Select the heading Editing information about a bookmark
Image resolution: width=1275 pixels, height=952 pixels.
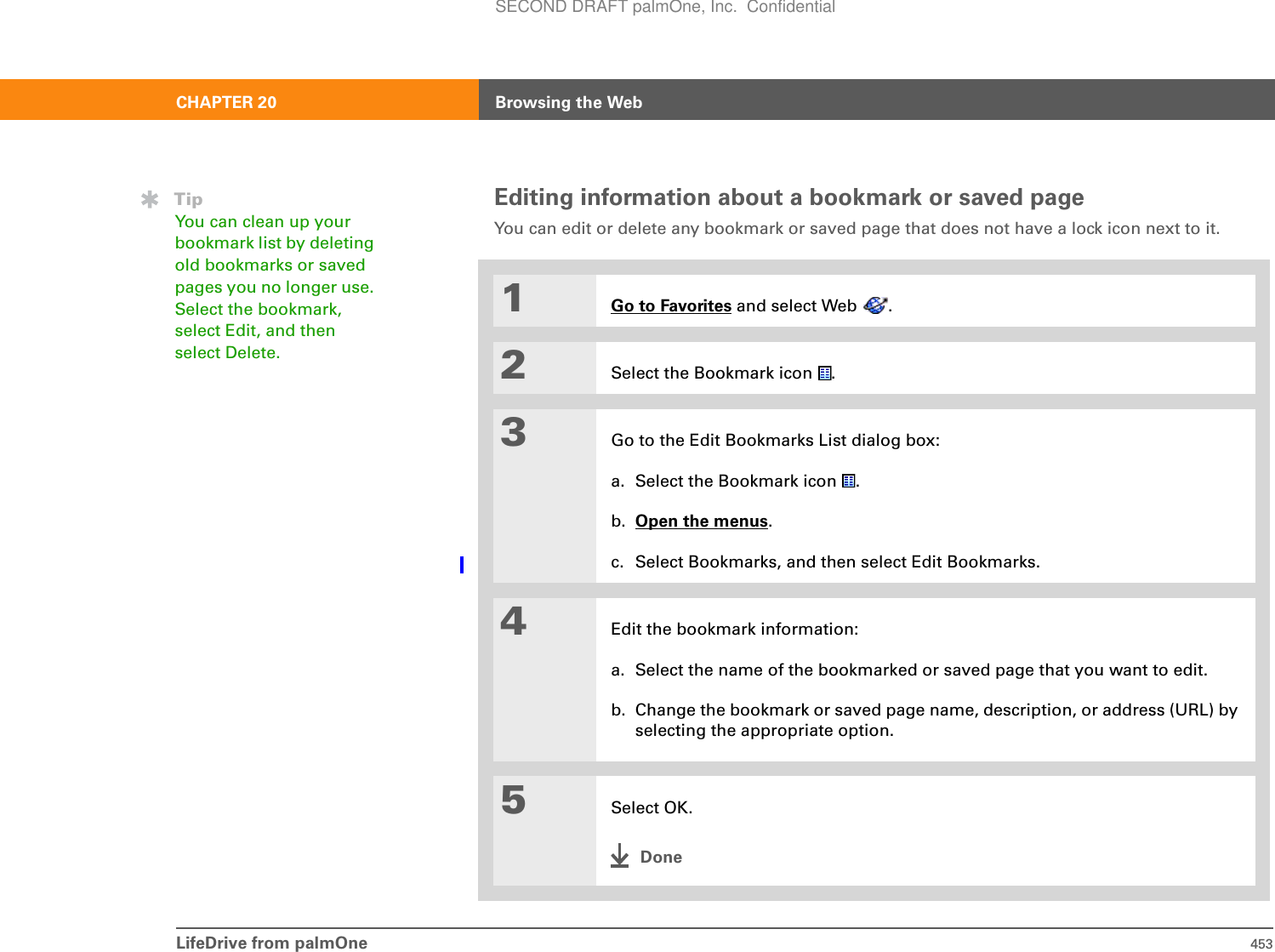coord(788,197)
